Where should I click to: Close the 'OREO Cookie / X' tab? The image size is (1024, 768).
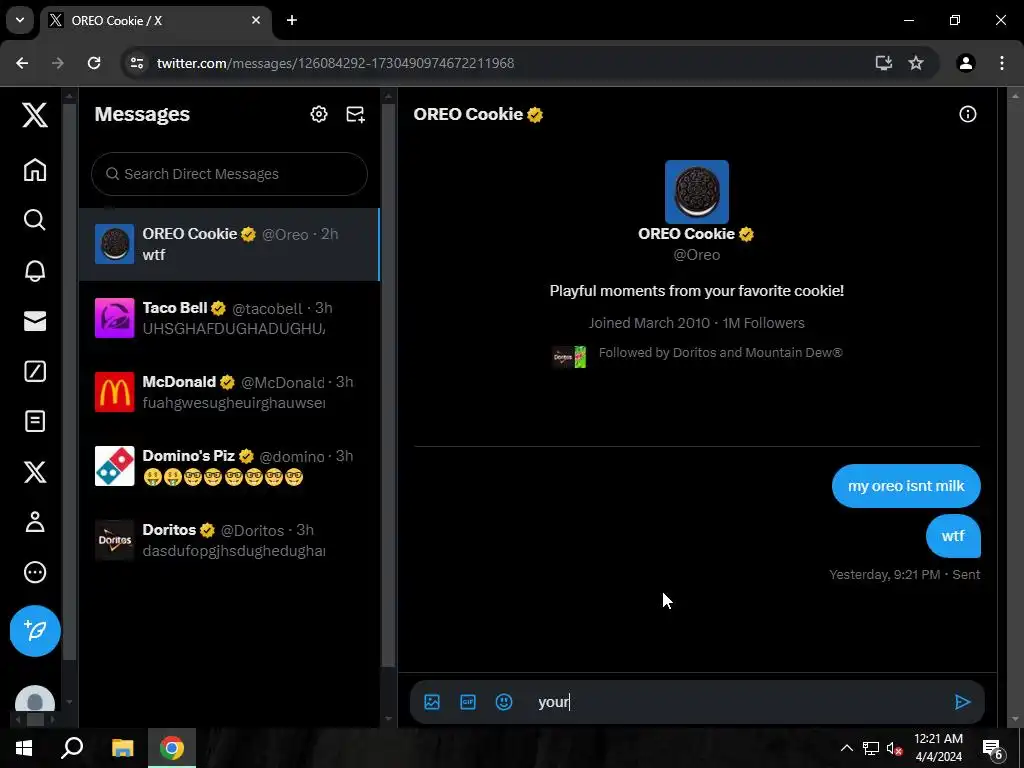tap(256, 20)
